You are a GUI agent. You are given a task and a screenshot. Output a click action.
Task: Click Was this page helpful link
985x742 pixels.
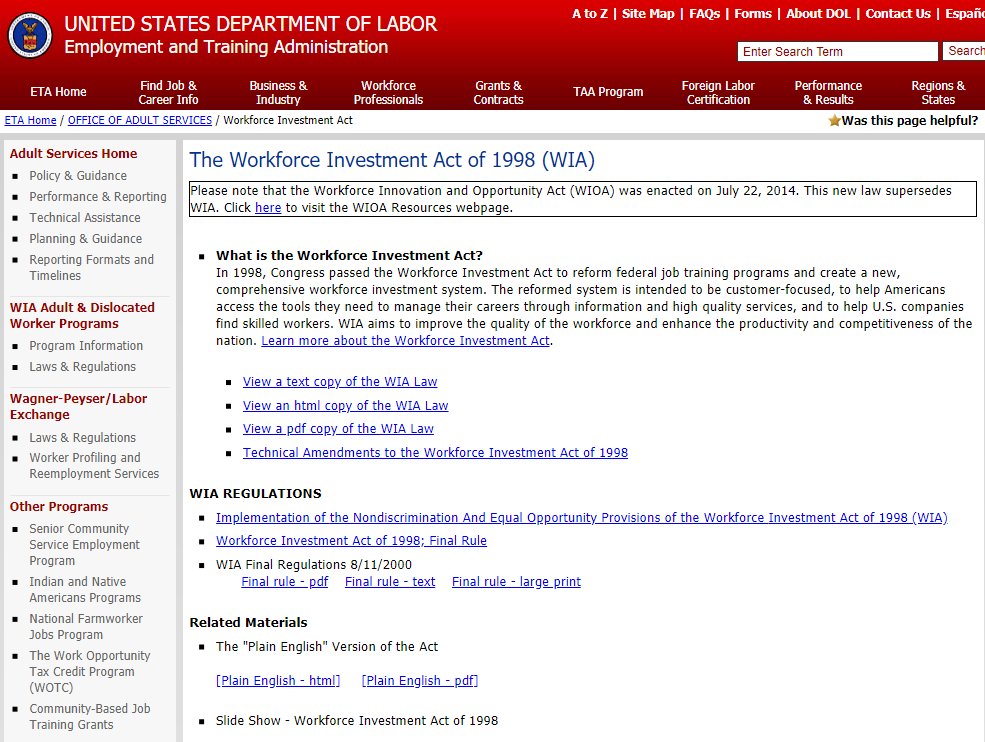(910, 121)
